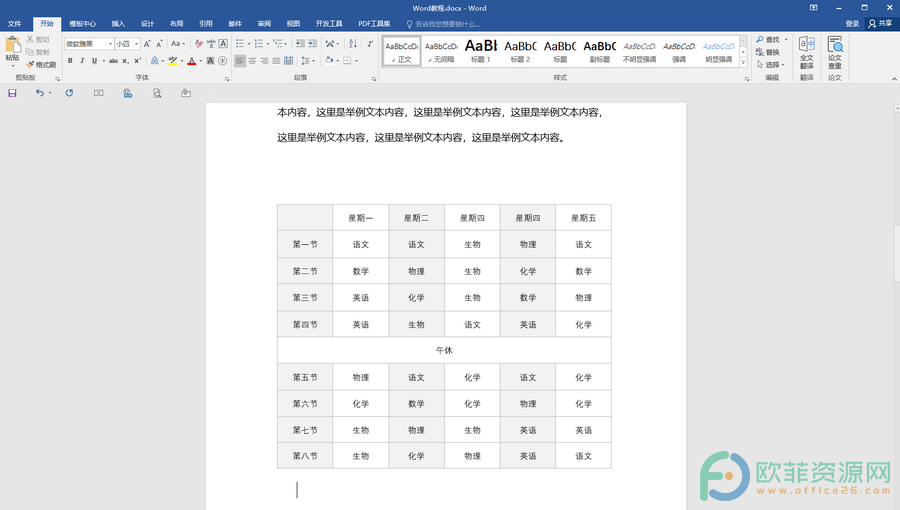
Task: Click the distributed alignment icon
Action: [x=288, y=60]
